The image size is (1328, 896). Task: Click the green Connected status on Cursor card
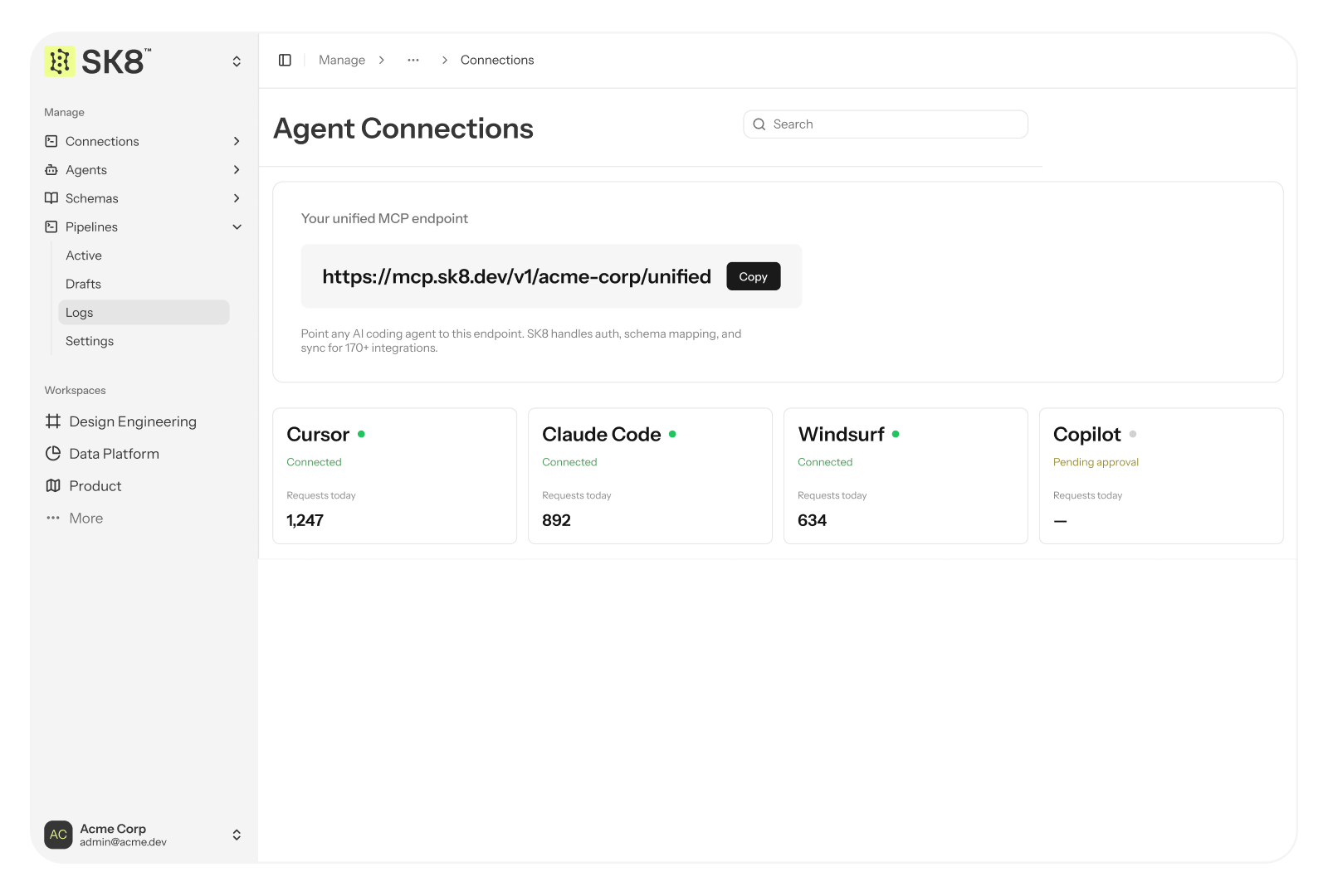[x=314, y=462]
